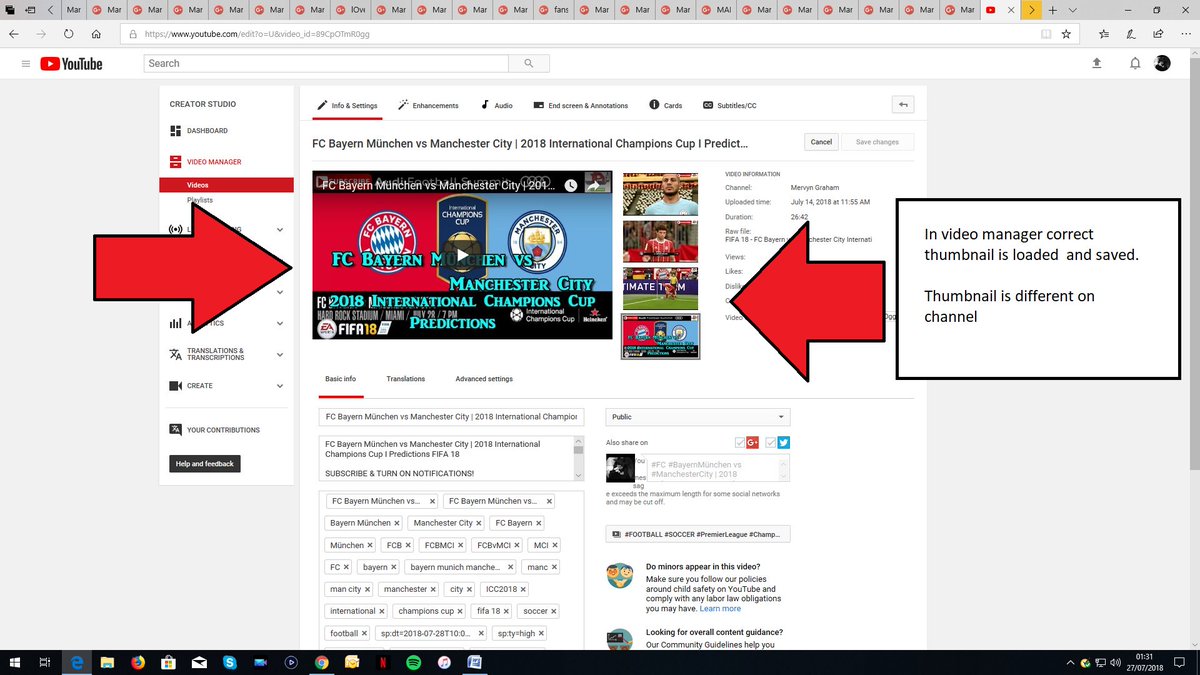Image resolution: width=1200 pixels, height=675 pixels.
Task: Open End screen & Annotations tab
Action: point(581,105)
